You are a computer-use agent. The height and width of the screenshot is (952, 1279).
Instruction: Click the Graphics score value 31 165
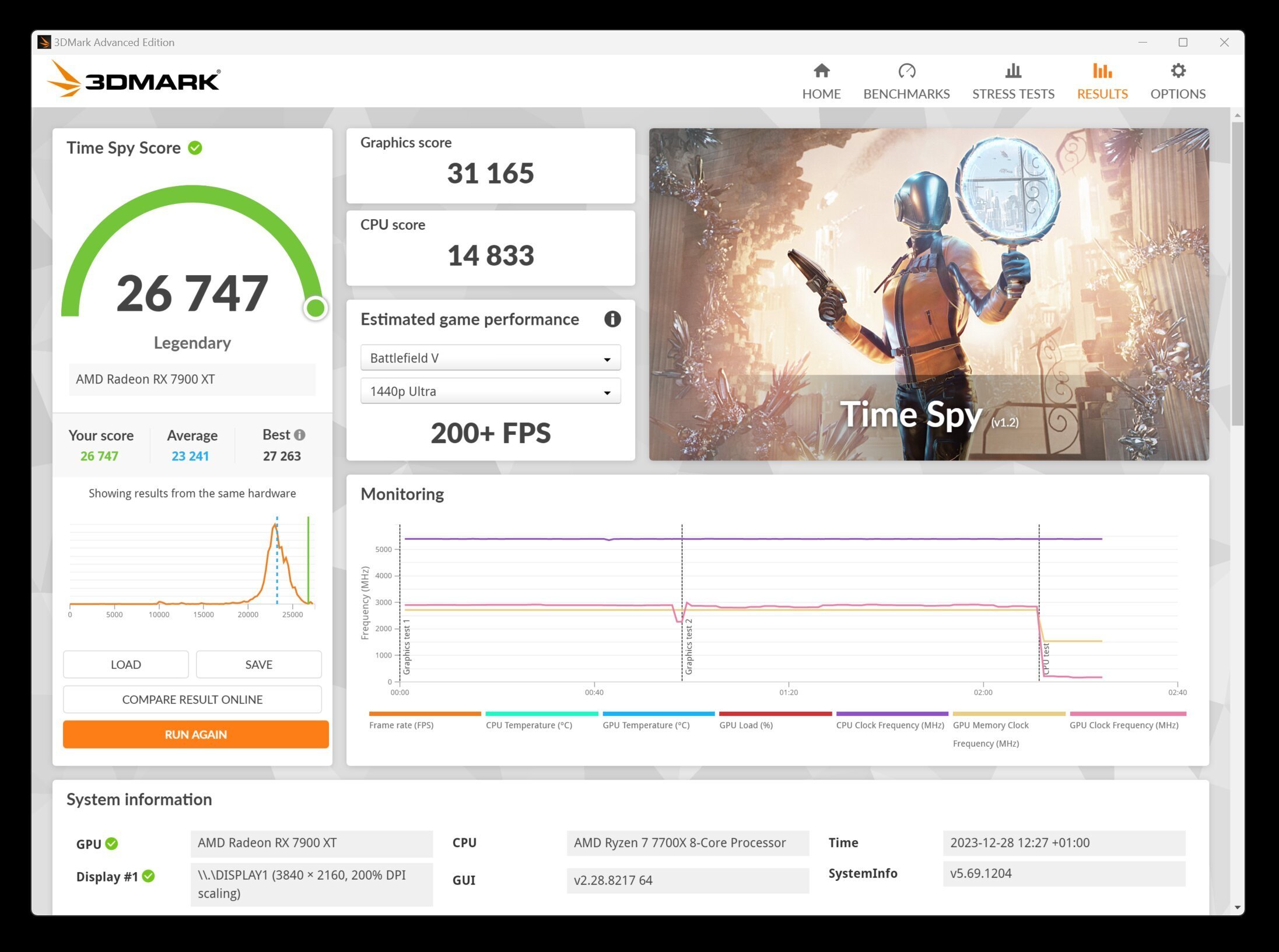490,174
